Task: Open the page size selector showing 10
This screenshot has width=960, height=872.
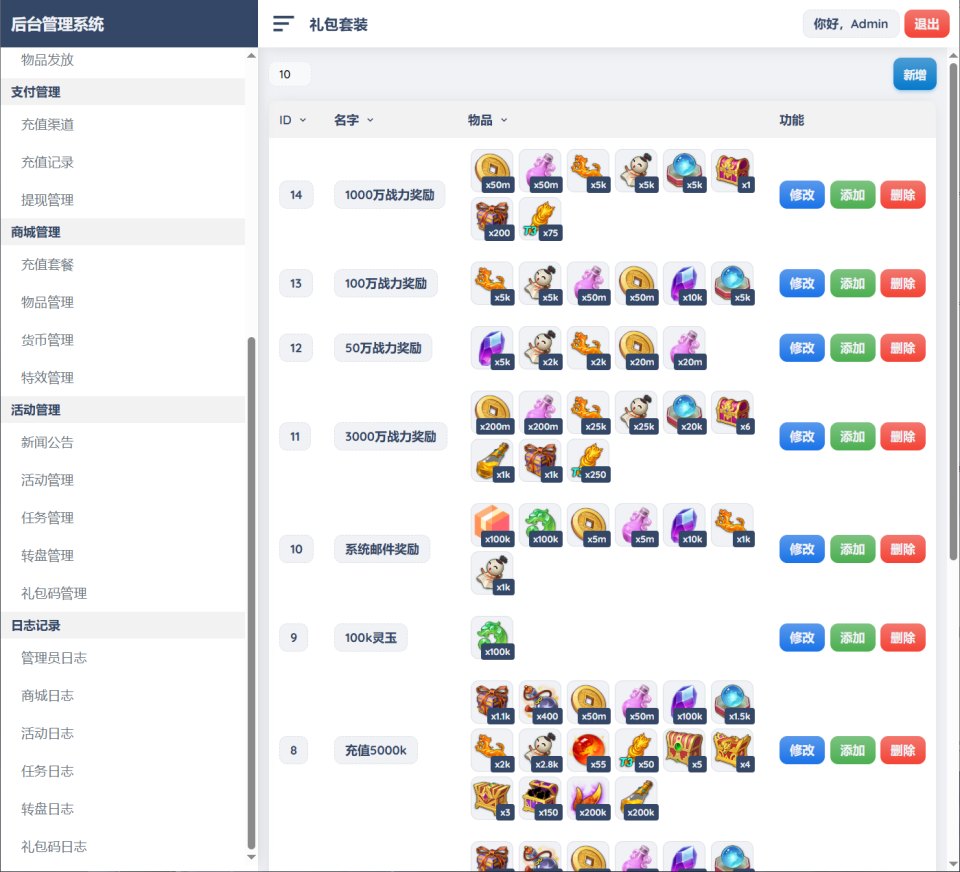Action: (290, 74)
